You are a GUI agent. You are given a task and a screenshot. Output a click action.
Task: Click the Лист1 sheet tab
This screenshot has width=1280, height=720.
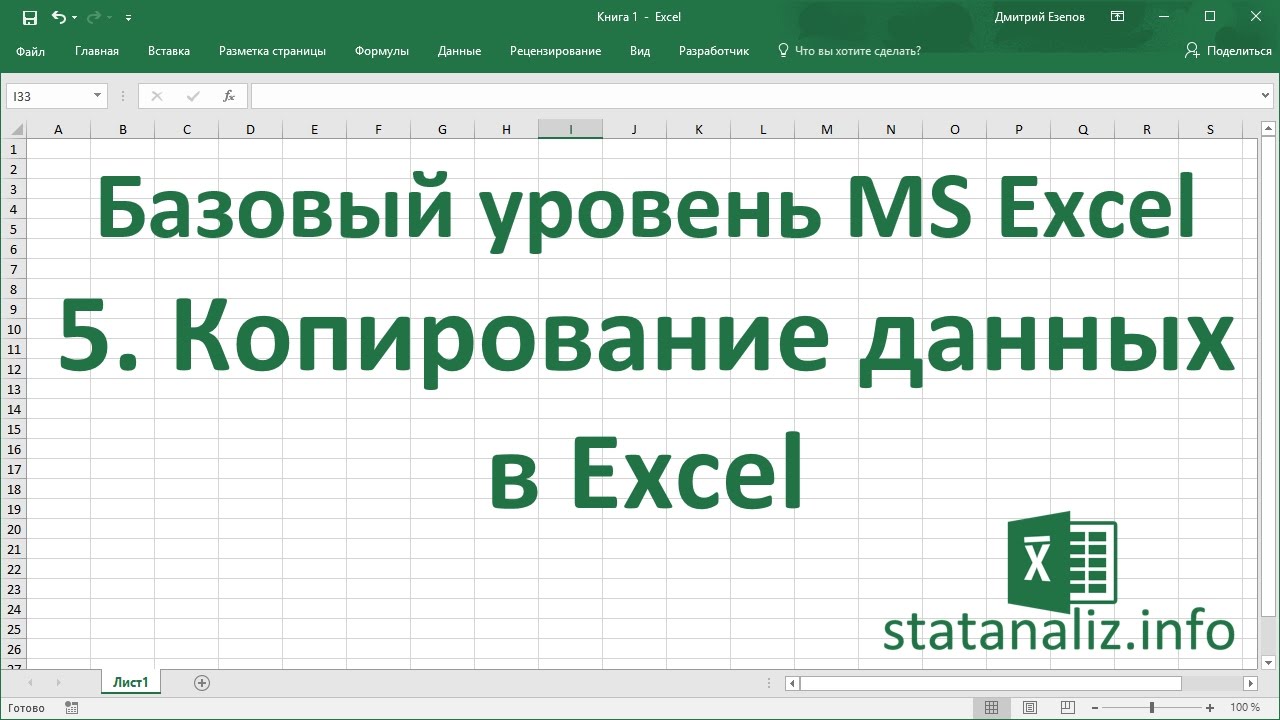tap(131, 683)
